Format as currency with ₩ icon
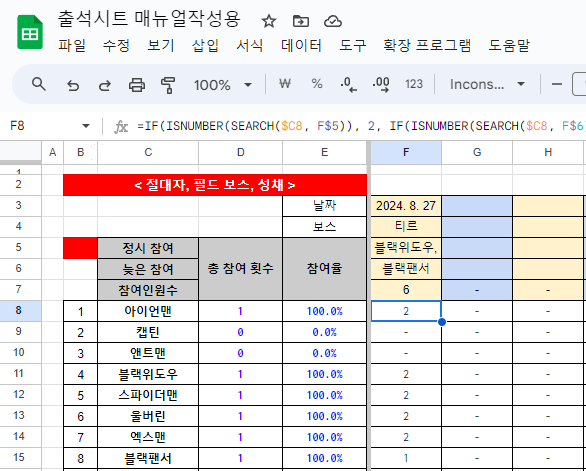 285,83
